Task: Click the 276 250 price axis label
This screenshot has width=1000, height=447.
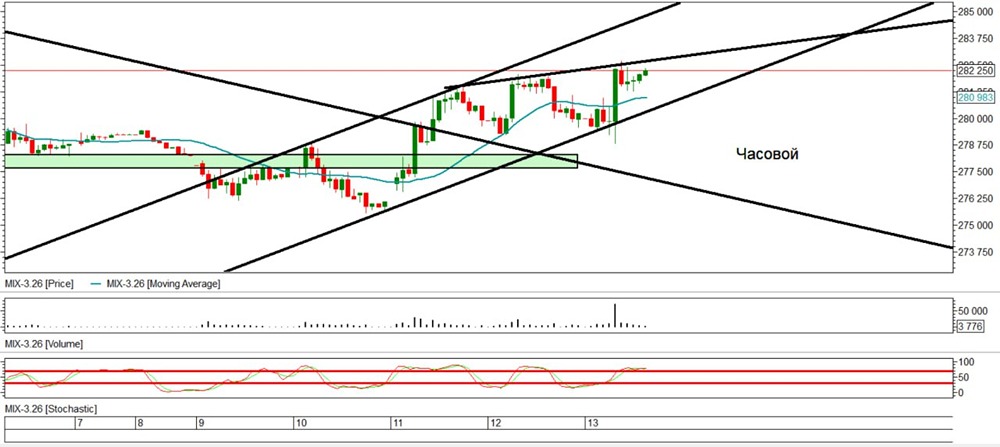Action: [975, 198]
